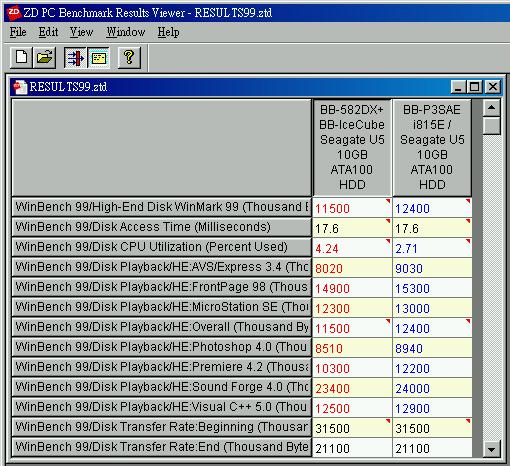The height and width of the screenshot is (466, 510).
Task: Click the blue 2.71 CPU utilization cell
Action: [432, 248]
